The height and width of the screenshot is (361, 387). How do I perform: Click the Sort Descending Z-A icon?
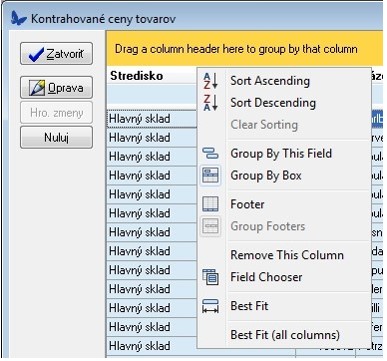[210, 103]
